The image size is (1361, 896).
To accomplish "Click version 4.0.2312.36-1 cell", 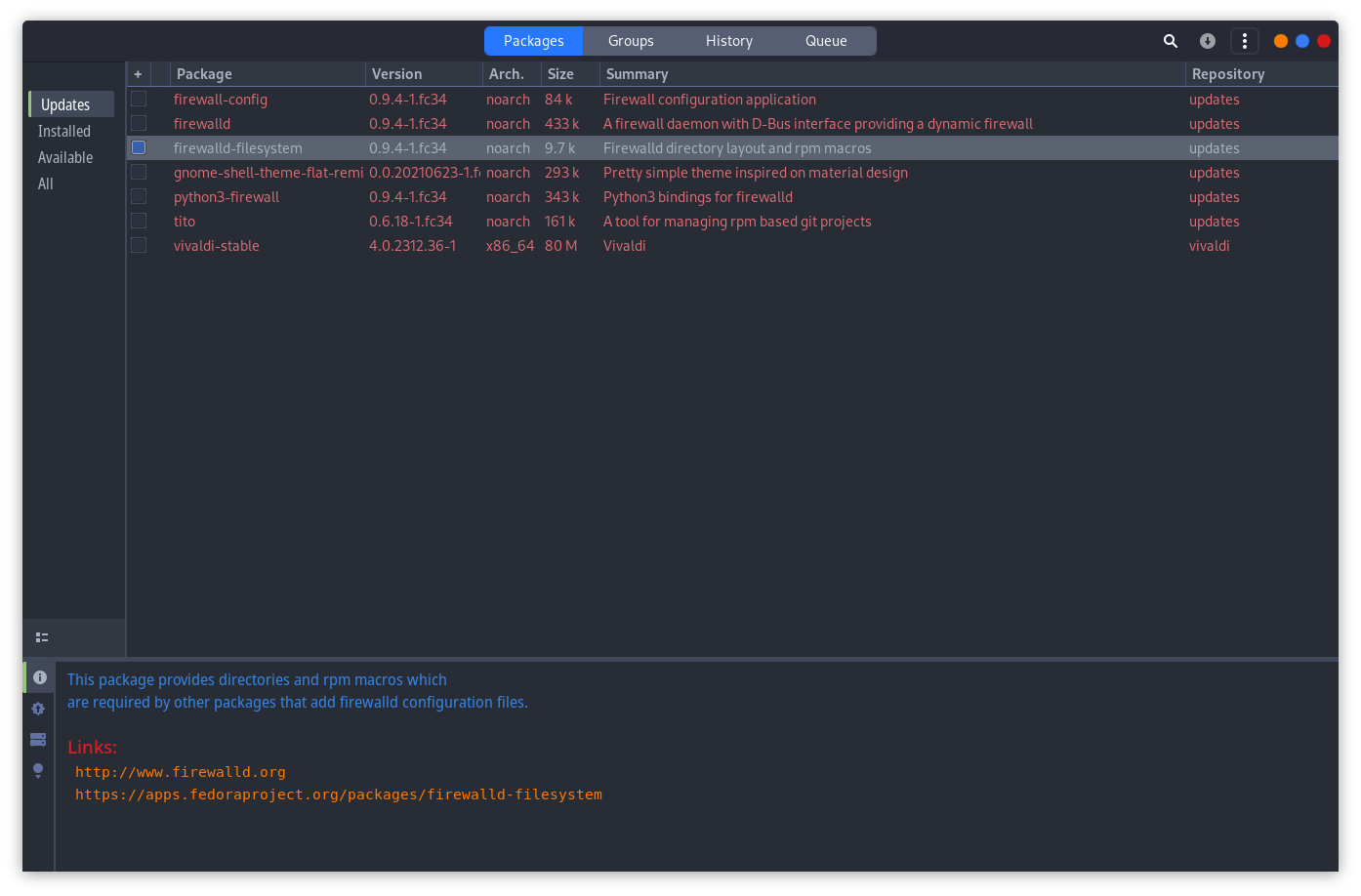I will pos(413,246).
